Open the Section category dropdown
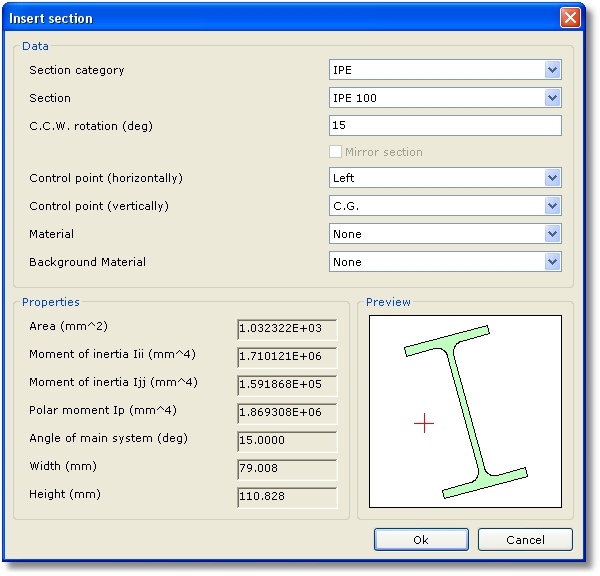 (445, 70)
